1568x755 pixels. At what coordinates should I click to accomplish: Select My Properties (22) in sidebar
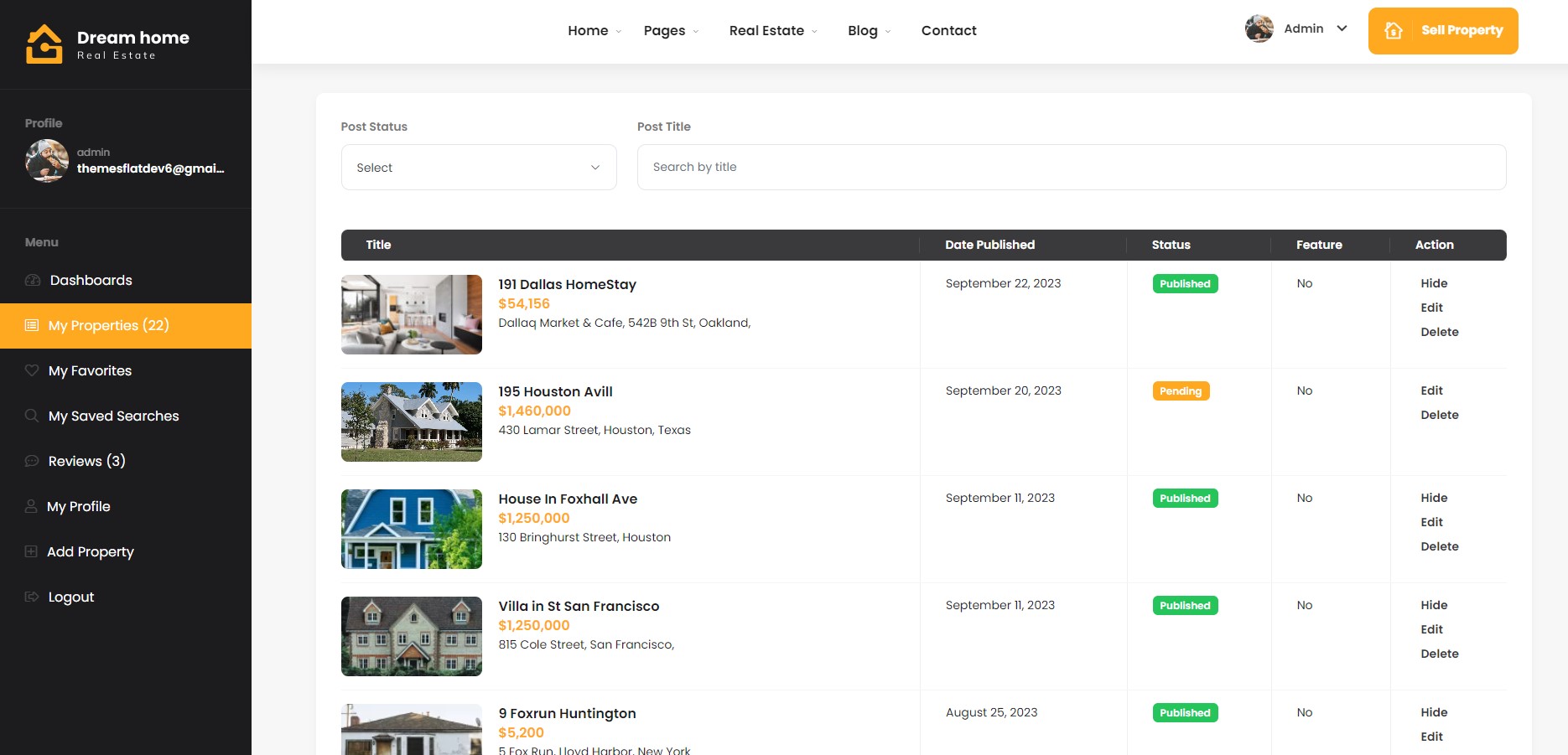(126, 325)
